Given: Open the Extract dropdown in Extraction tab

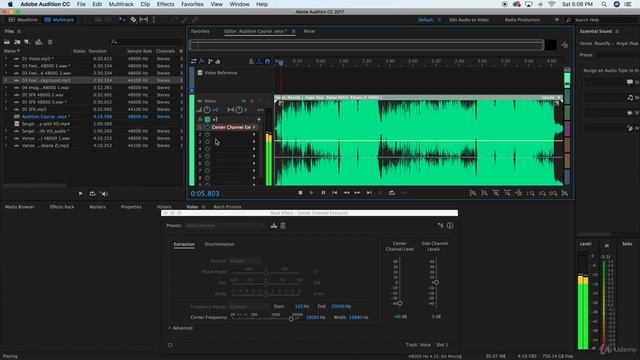Looking at the screenshot, I should point(244,261).
